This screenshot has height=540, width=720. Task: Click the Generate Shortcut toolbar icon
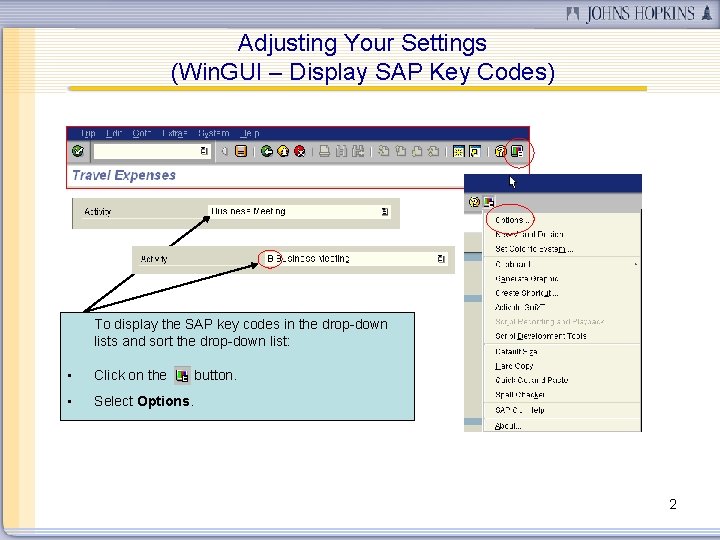475,151
